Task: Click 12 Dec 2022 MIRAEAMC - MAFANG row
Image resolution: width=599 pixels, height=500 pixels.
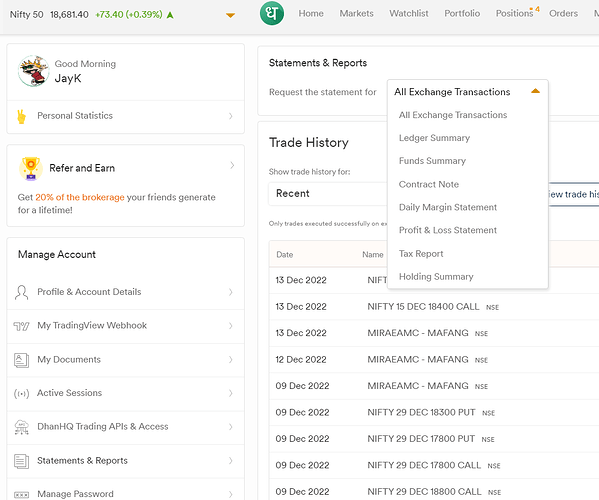Action: [434, 360]
